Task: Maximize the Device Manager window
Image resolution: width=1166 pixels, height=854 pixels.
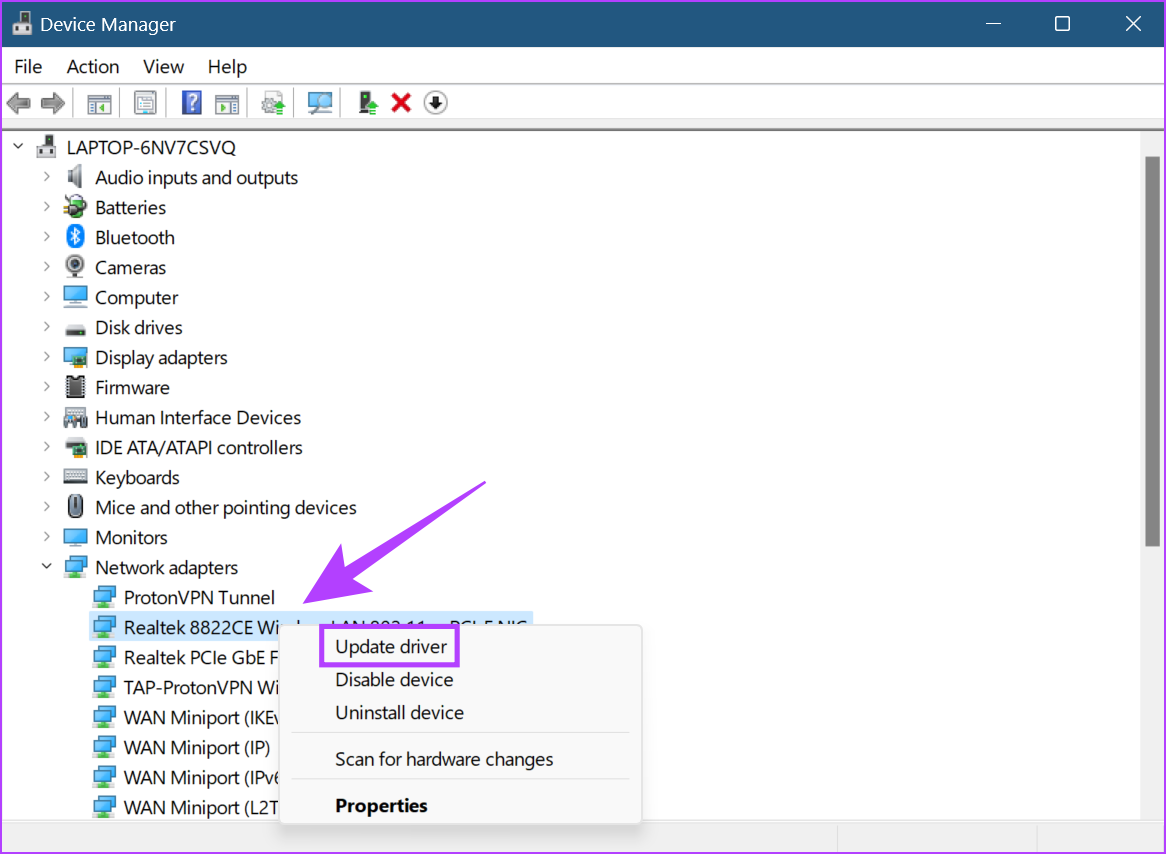Action: click(1063, 24)
